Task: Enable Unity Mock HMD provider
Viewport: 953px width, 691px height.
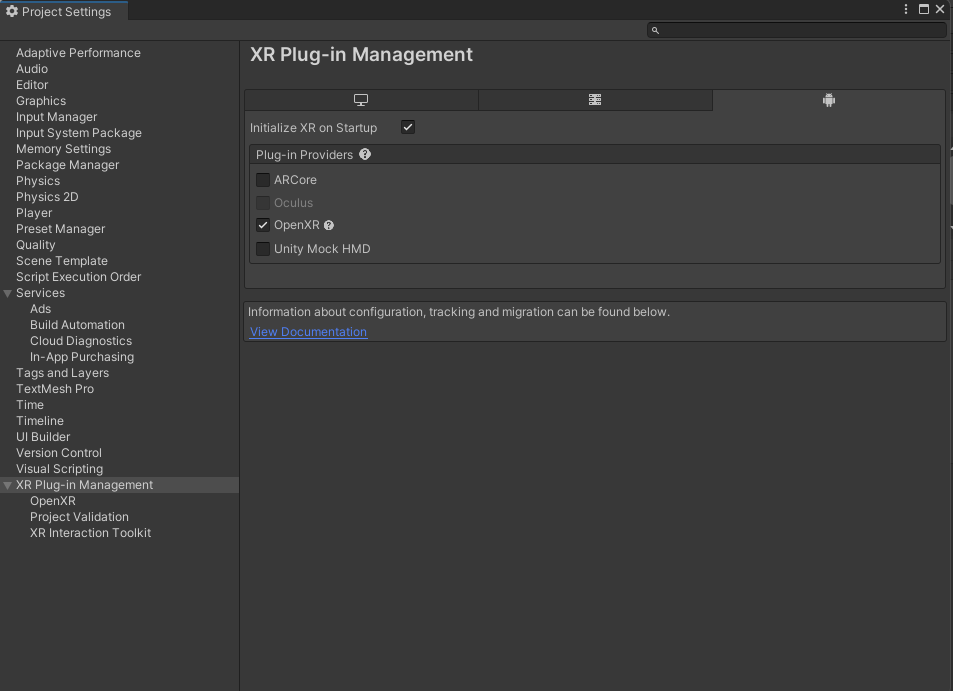Action: (x=263, y=249)
